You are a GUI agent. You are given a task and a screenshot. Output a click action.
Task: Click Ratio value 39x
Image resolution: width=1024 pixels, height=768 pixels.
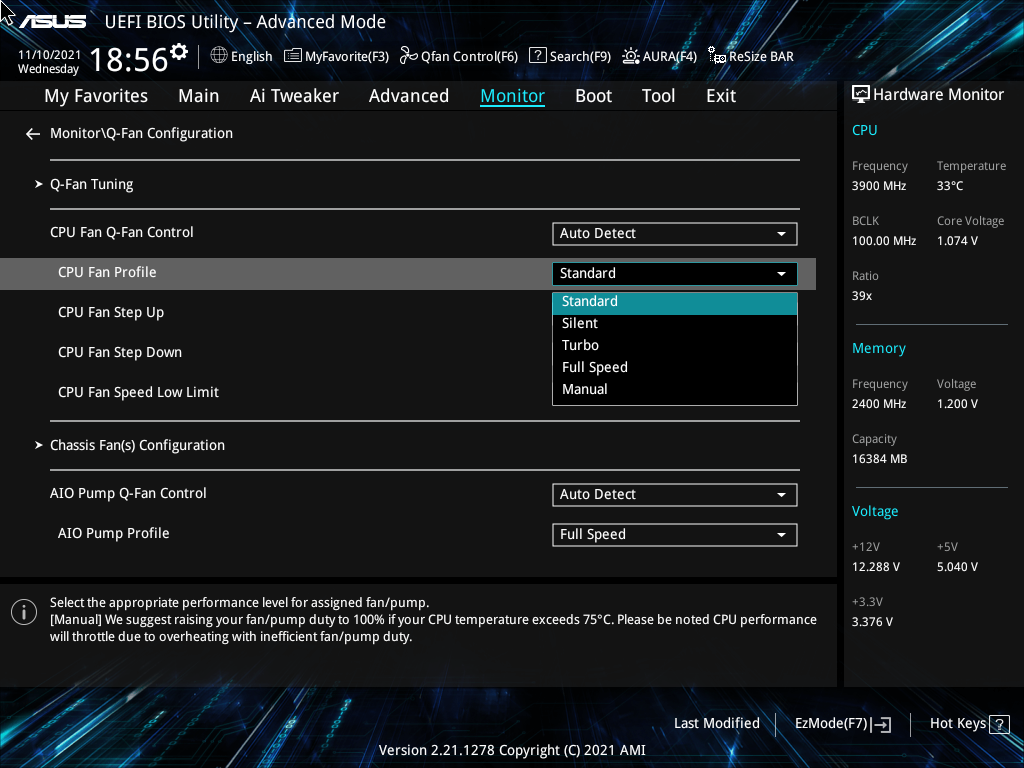862,296
